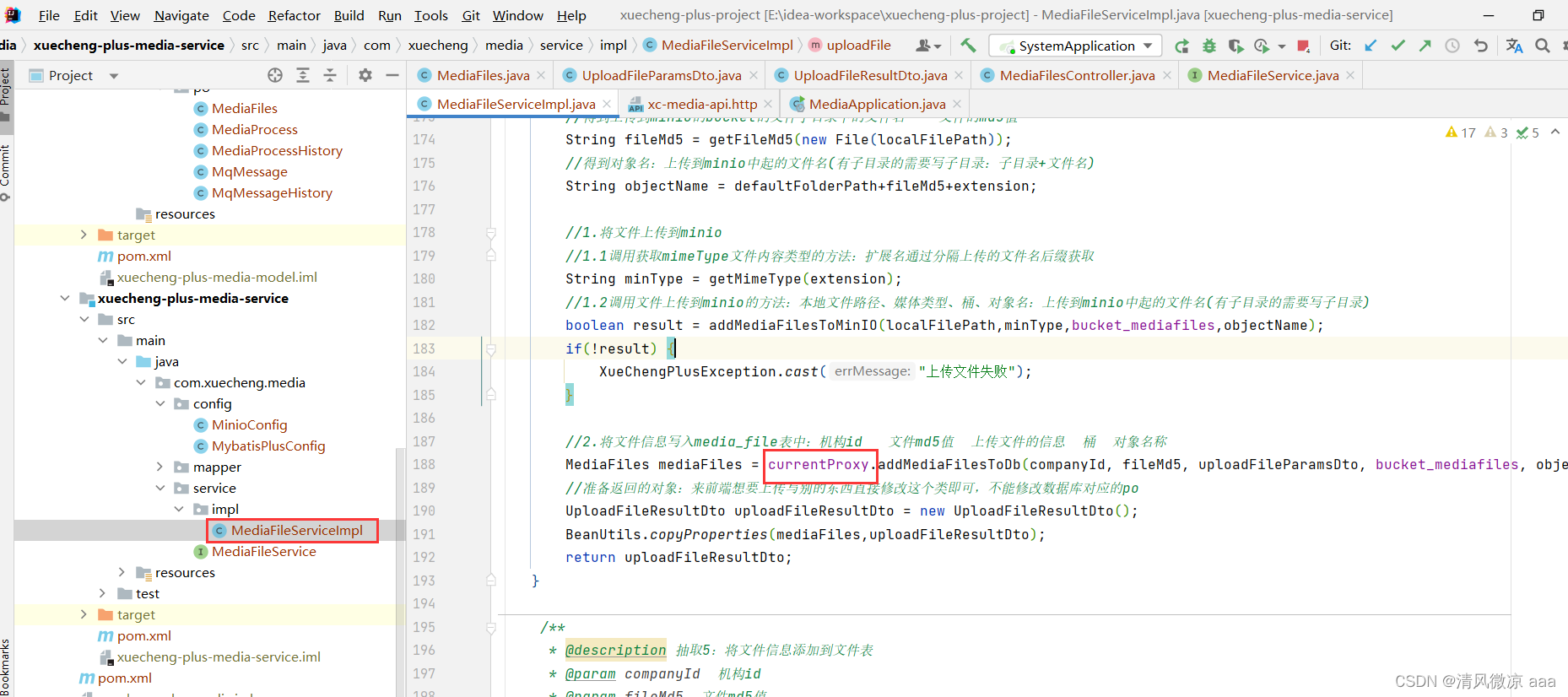Hide the Project panel with the minus icon
Image resolution: width=1568 pixels, height=697 pixels.
392,75
